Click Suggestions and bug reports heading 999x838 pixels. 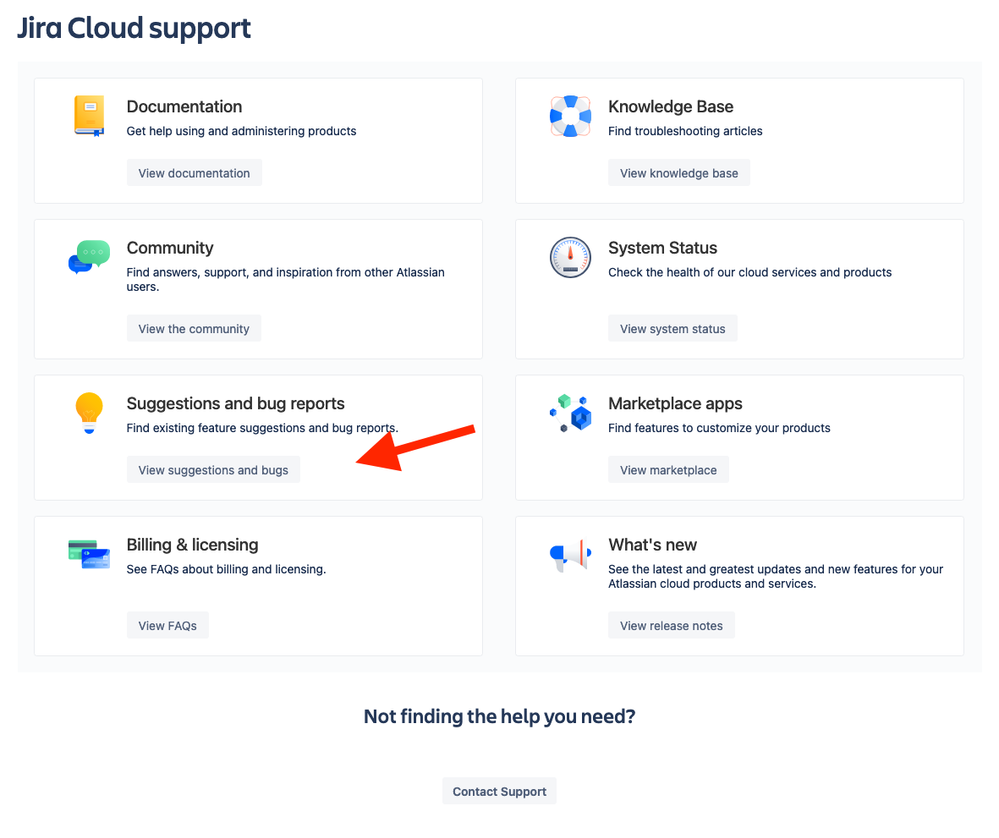click(236, 403)
